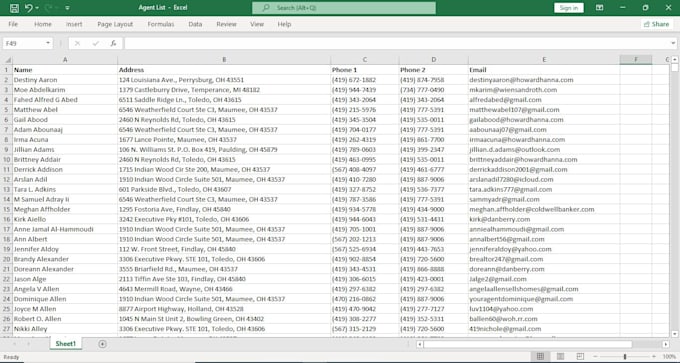Click the Insert Function fx icon
The image size is (680, 363).
tap(113, 43)
